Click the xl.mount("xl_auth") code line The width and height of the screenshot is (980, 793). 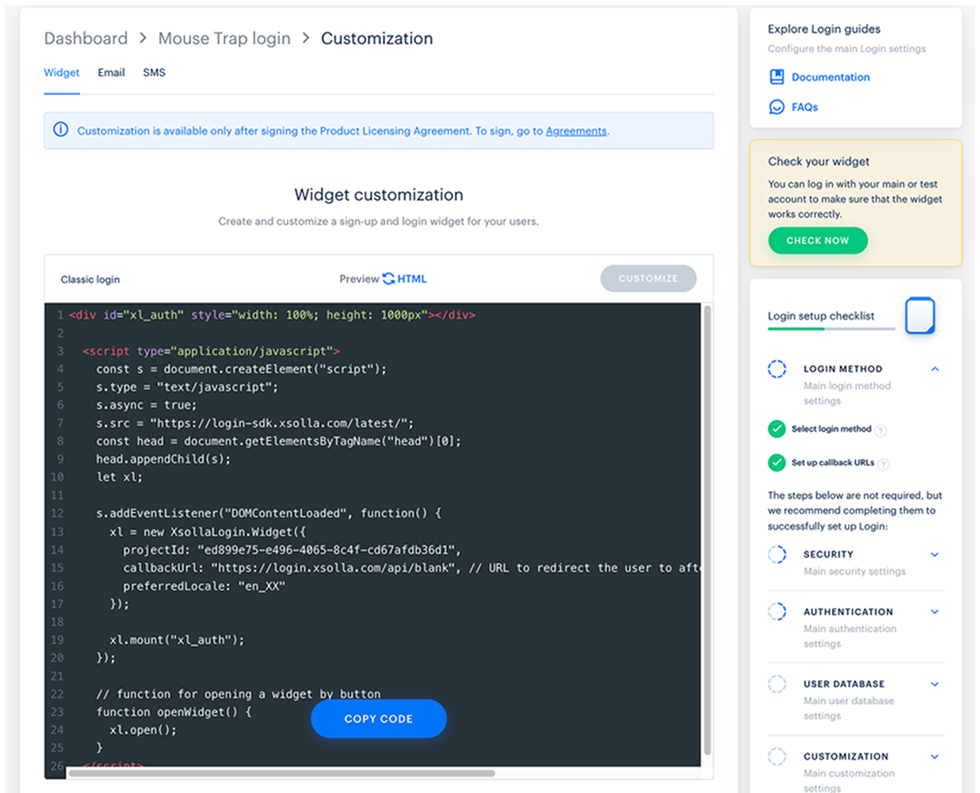[x=177, y=640]
